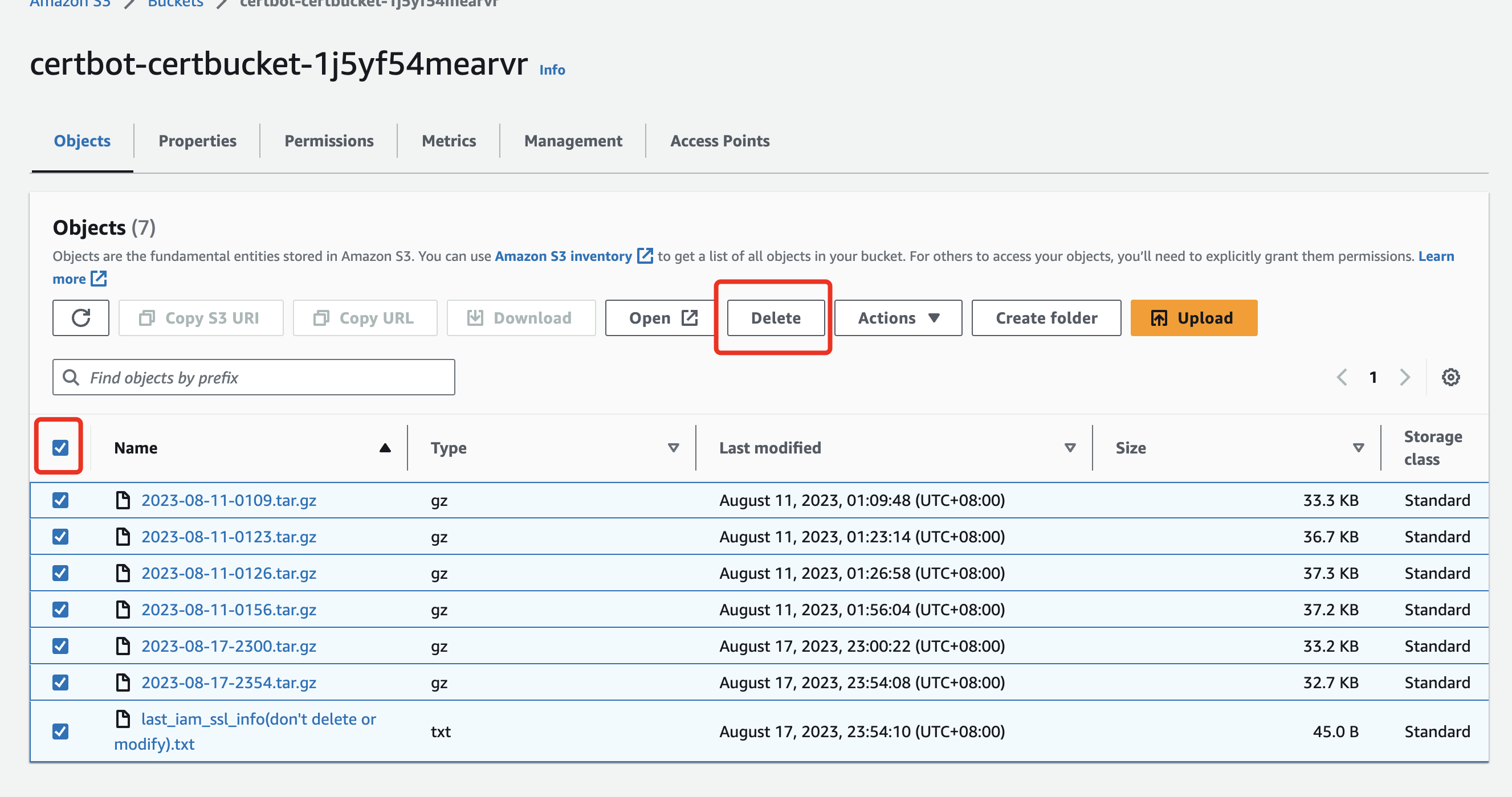
Task: Open the Actions dropdown menu
Action: click(x=898, y=318)
